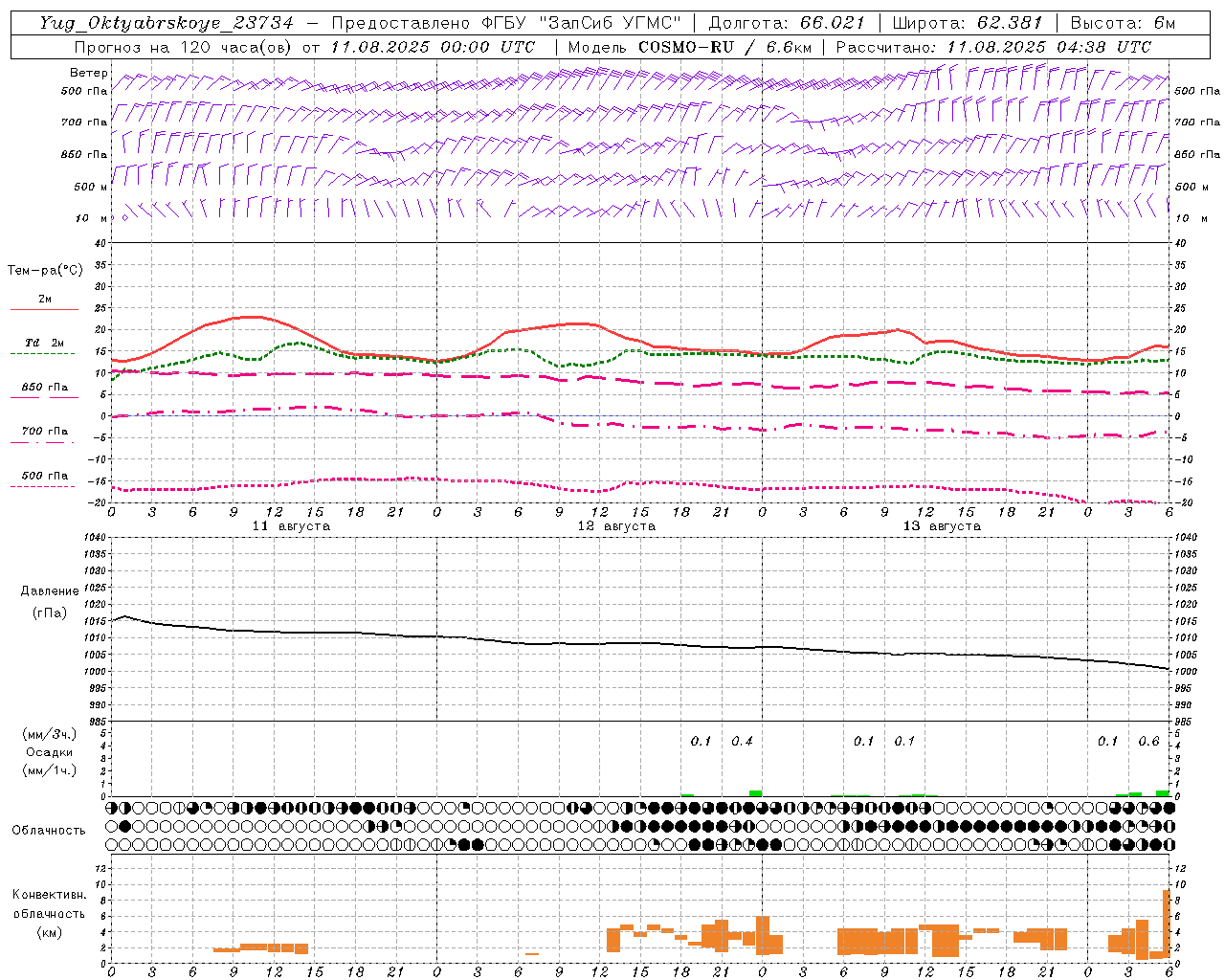
Task: Click the "(мм/3ч.)" precipitation unit label
Action: click(x=50, y=734)
